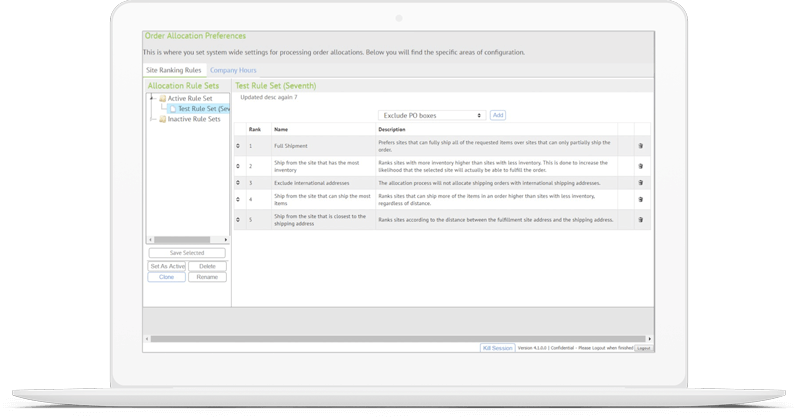This screenshot has height=417, width=800.
Task: Click the Active Rule Set folder icon
Action: point(162,98)
